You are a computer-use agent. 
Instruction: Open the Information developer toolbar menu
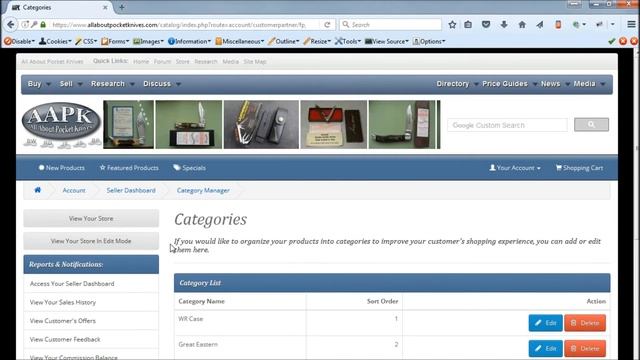[x=189, y=41]
